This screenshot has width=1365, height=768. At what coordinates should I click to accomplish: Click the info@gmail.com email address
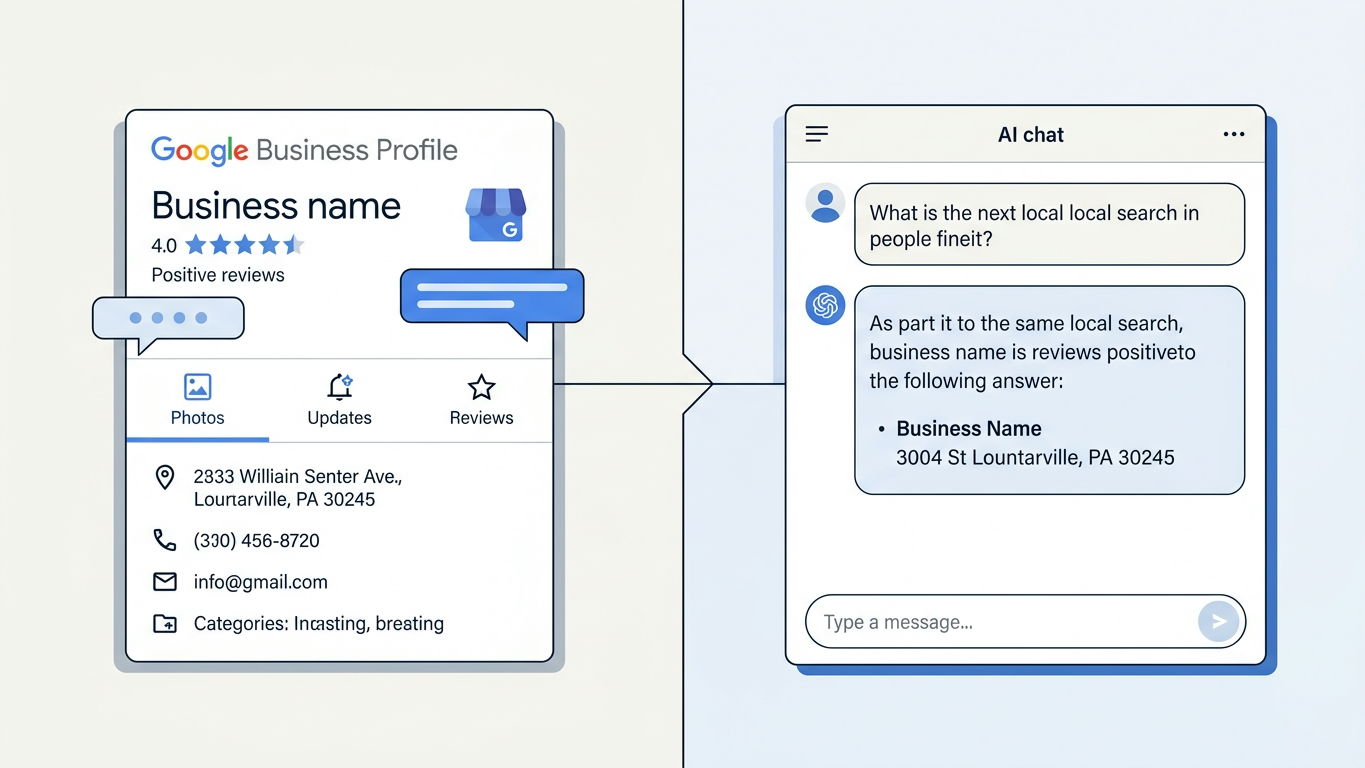(261, 582)
